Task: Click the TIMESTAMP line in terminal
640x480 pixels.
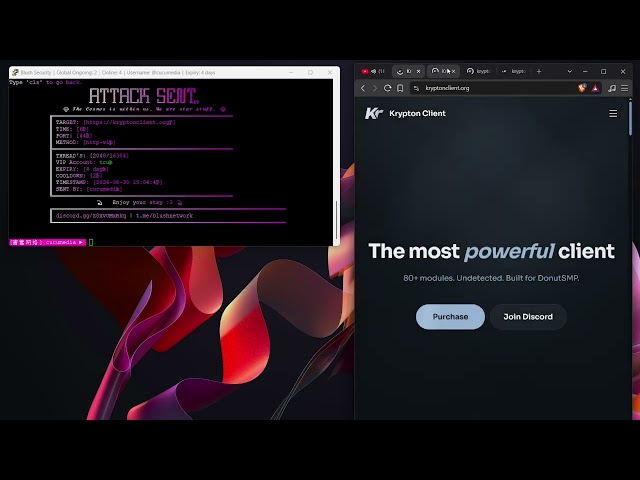Action: [109, 182]
